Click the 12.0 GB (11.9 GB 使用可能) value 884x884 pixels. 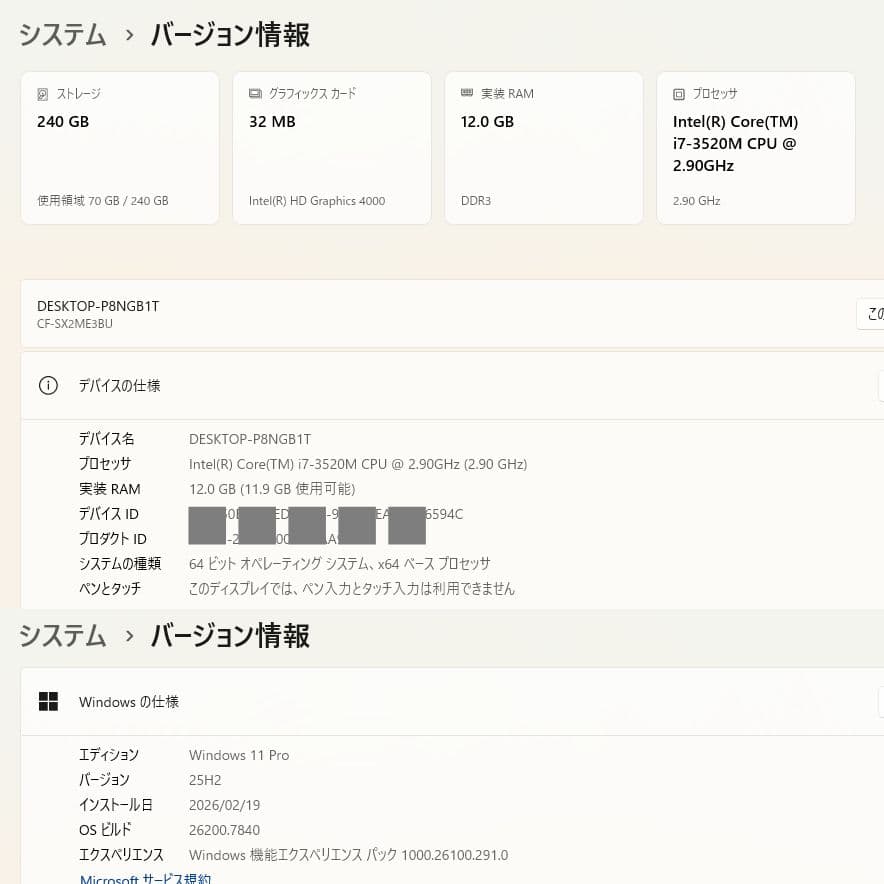click(272, 489)
